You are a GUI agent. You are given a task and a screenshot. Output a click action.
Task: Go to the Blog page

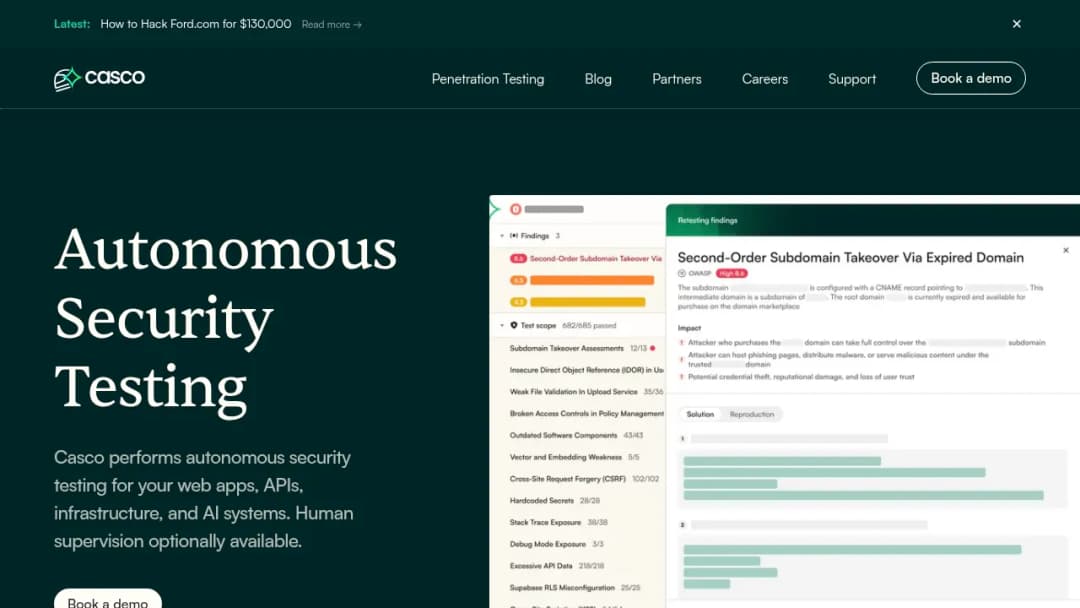pyautogui.click(x=598, y=79)
